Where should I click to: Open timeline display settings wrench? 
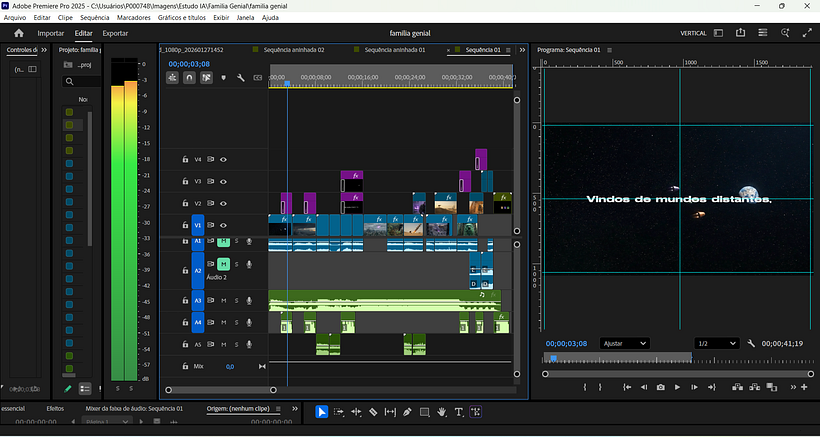(241, 77)
